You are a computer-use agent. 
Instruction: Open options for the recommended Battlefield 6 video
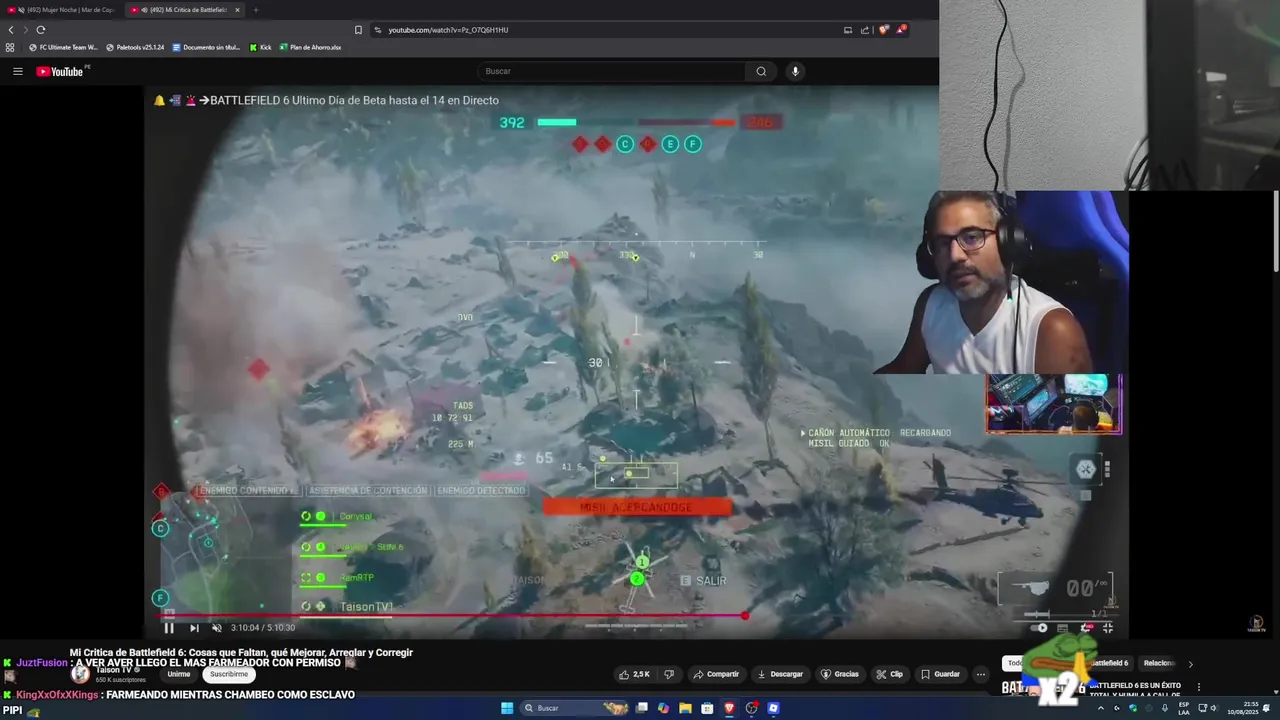pyautogui.click(x=1198, y=687)
